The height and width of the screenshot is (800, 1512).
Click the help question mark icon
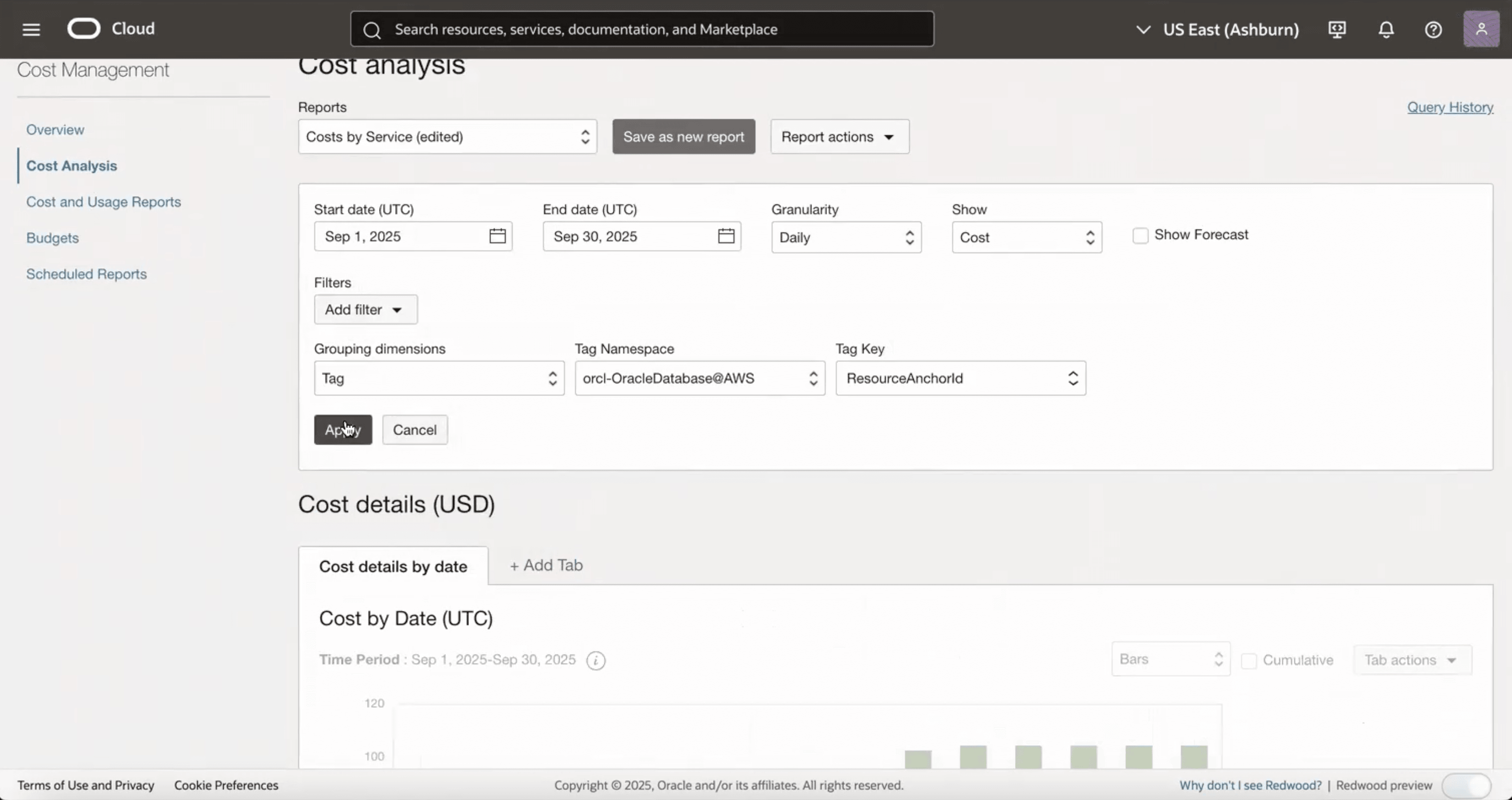1433,29
